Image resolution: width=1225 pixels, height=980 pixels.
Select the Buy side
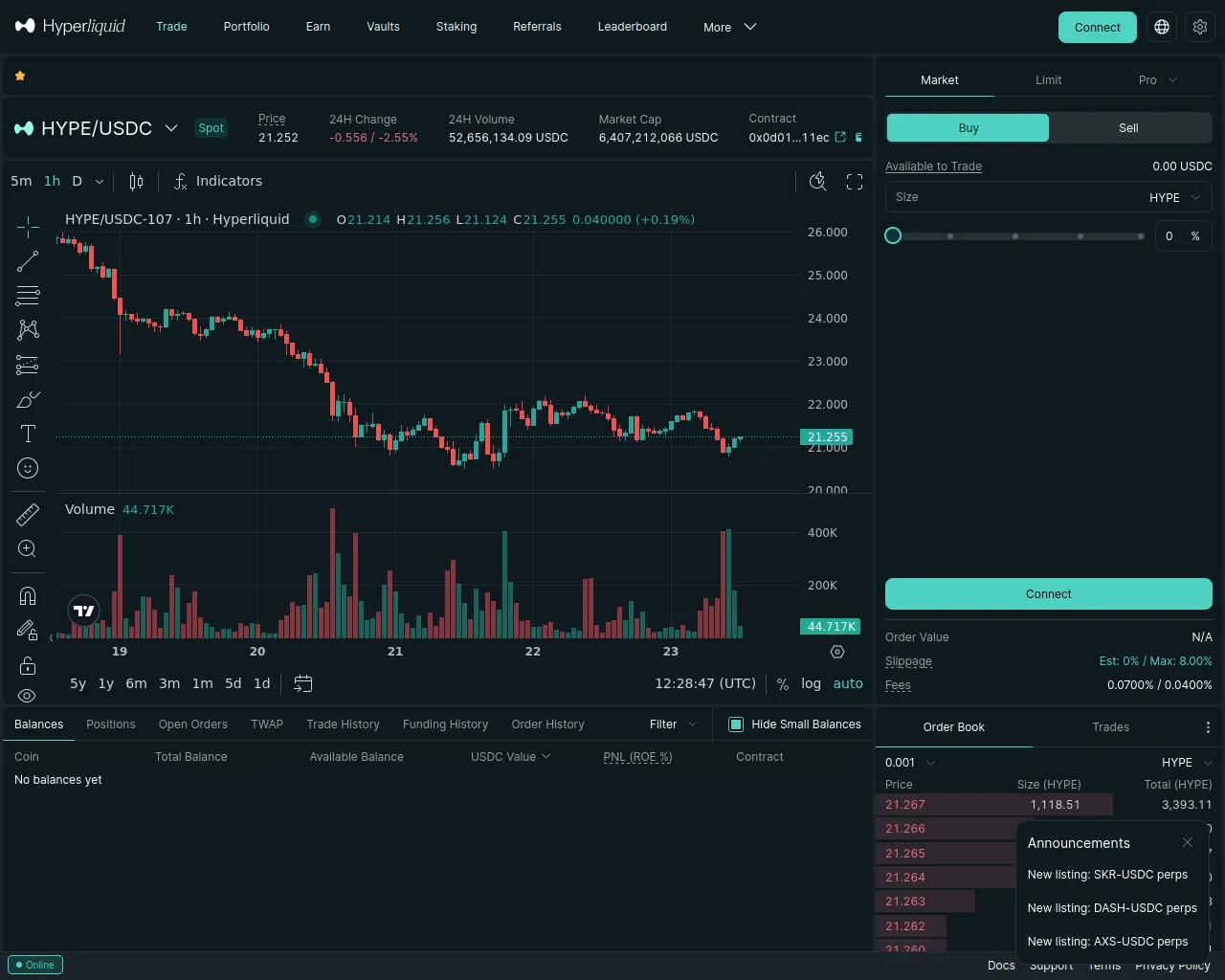tap(969, 128)
